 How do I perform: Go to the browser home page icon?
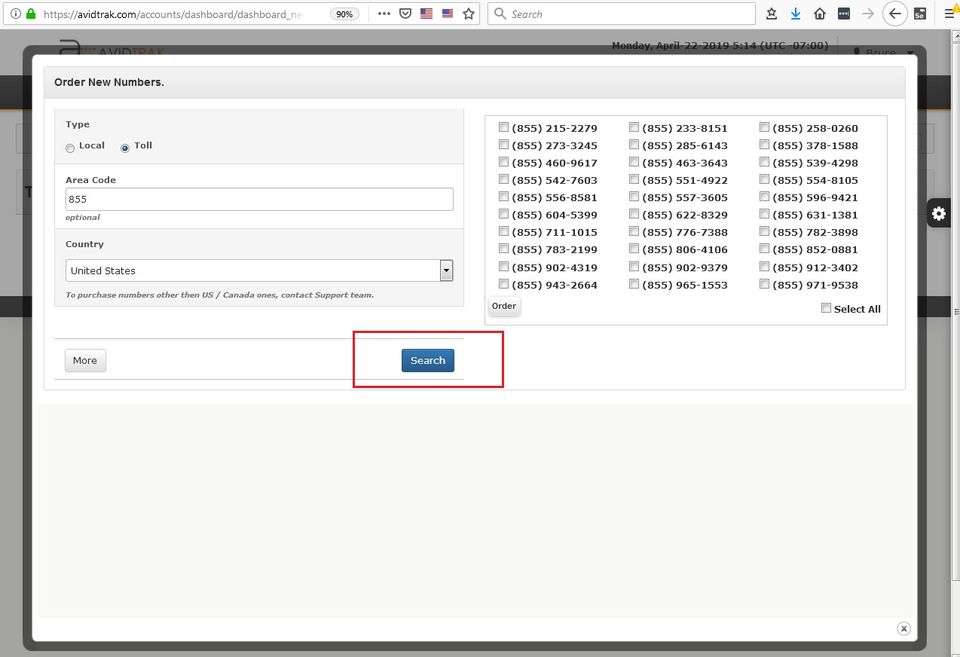[x=820, y=13]
